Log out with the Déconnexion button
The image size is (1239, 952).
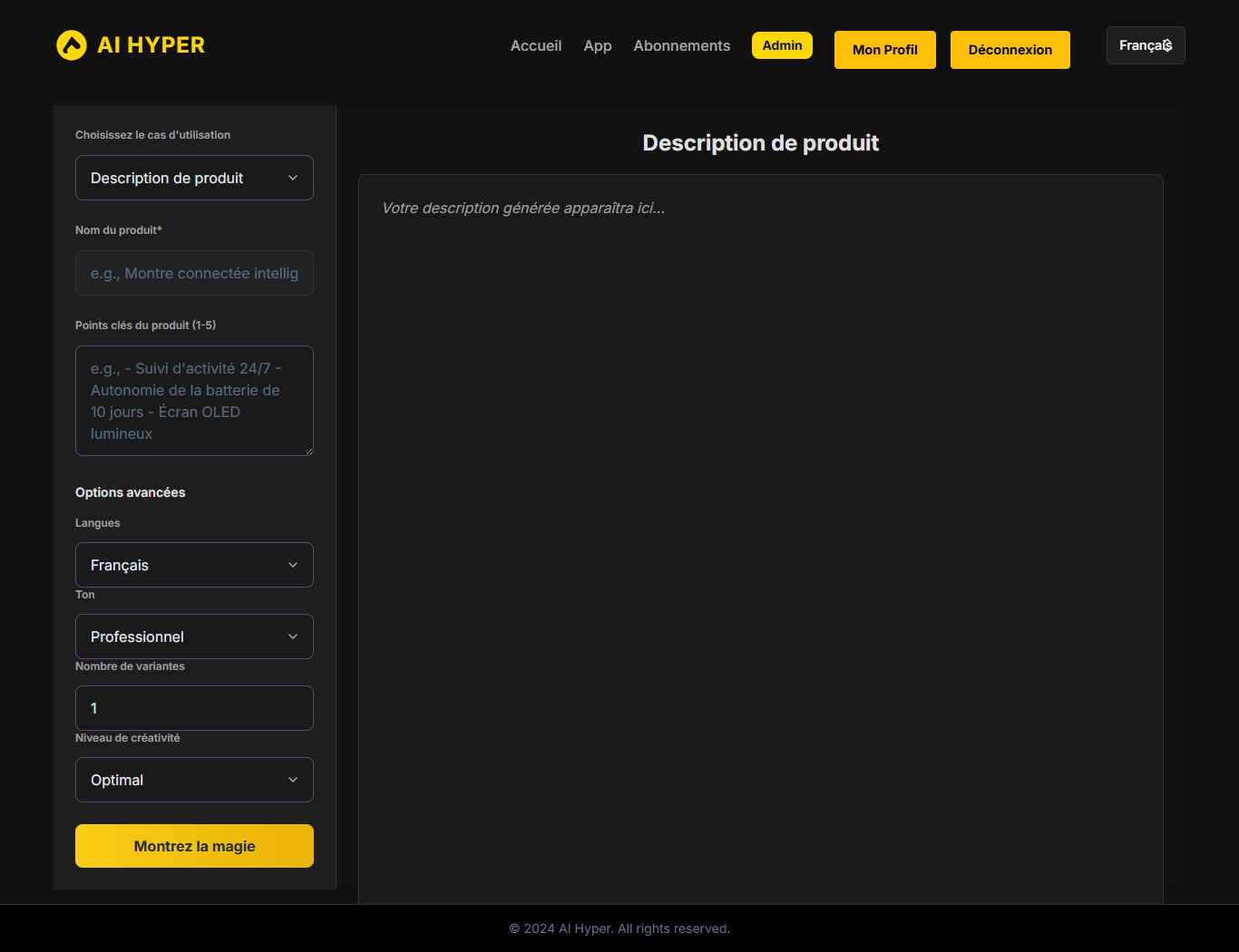[1010, 50]
